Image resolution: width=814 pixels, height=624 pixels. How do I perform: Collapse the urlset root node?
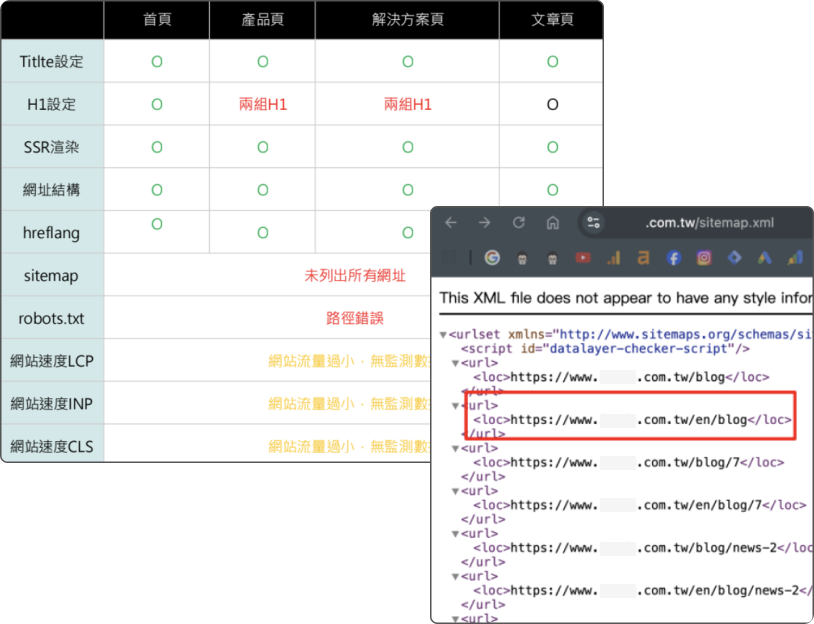(443, 335)
